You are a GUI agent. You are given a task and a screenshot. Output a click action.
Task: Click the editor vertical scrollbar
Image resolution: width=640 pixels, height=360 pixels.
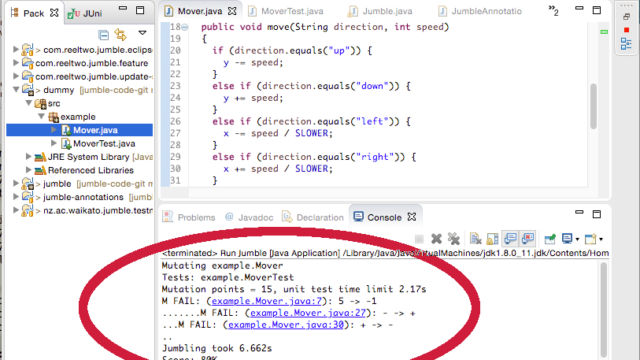[593, 106]
